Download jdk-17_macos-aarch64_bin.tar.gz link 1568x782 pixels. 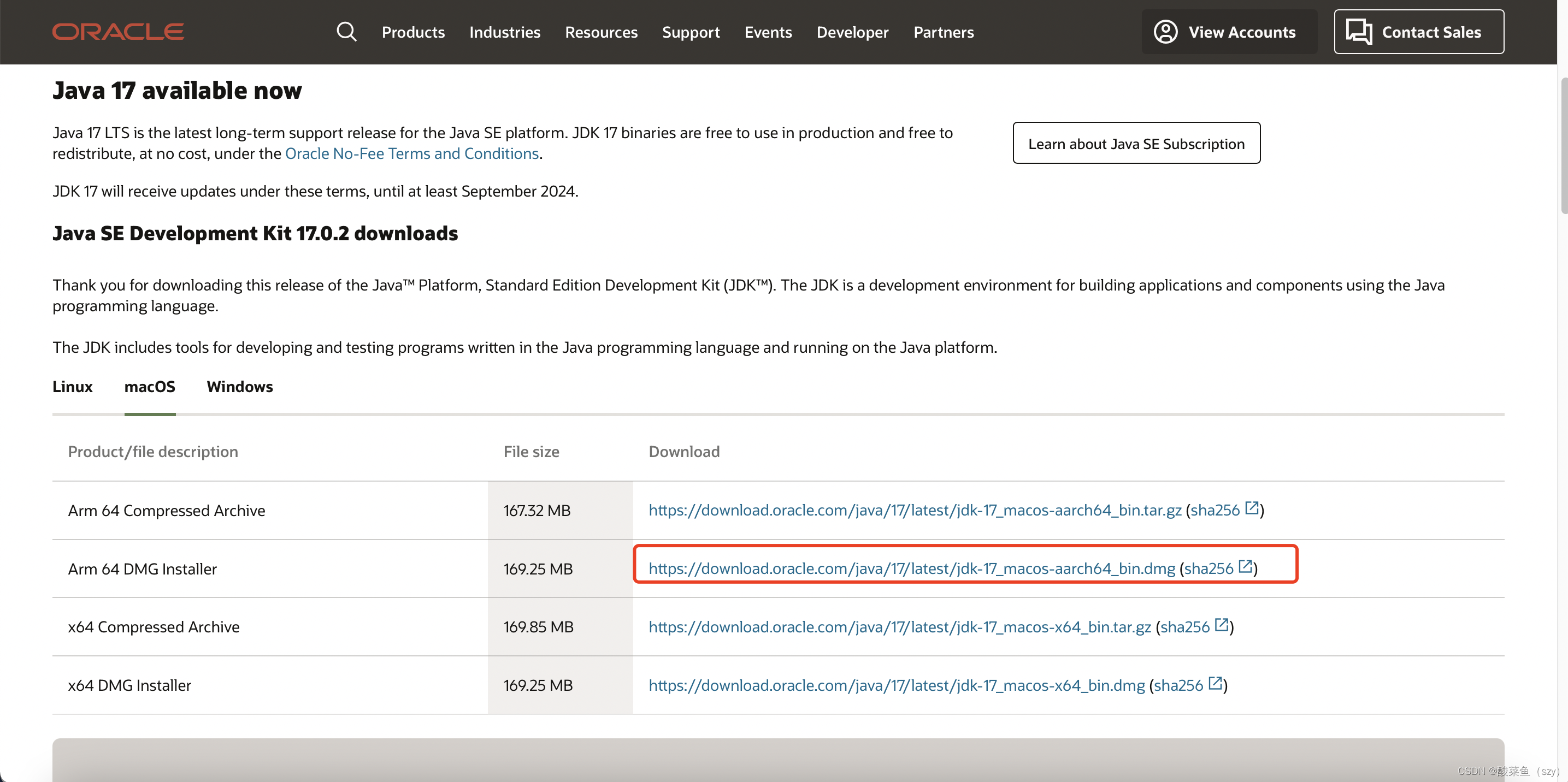tap(914, 510)
